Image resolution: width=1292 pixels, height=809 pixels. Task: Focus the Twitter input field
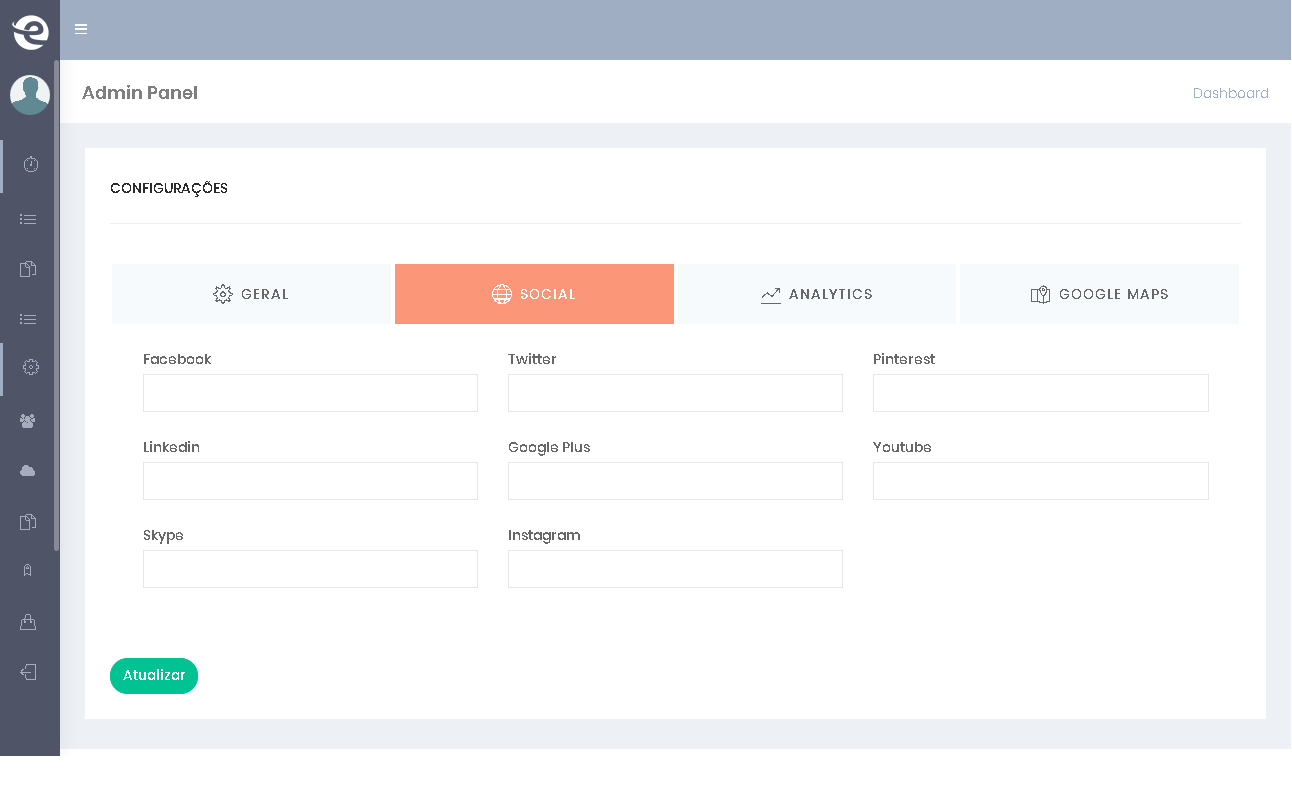[675, 393]
